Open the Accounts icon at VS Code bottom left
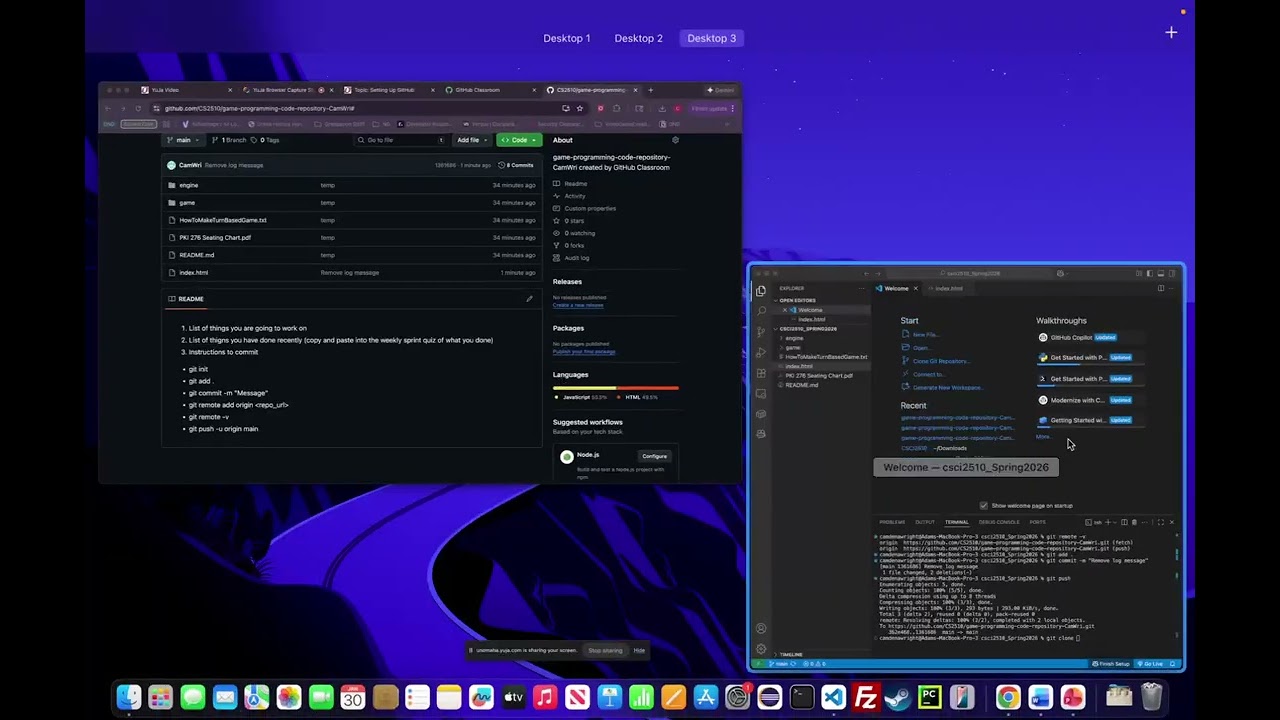 [761, 628]
